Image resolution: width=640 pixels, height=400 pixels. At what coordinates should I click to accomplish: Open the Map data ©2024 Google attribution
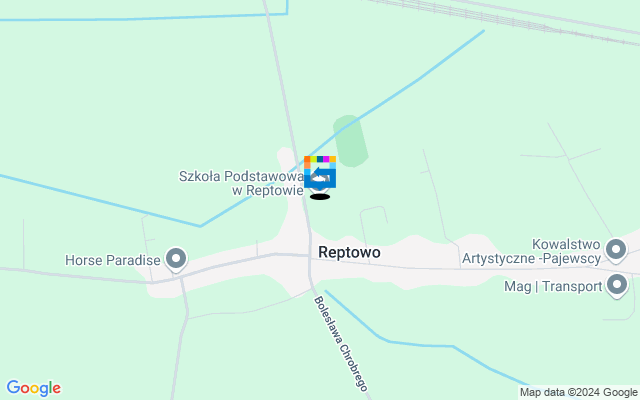pyautogui.click(x=579, y=393)
